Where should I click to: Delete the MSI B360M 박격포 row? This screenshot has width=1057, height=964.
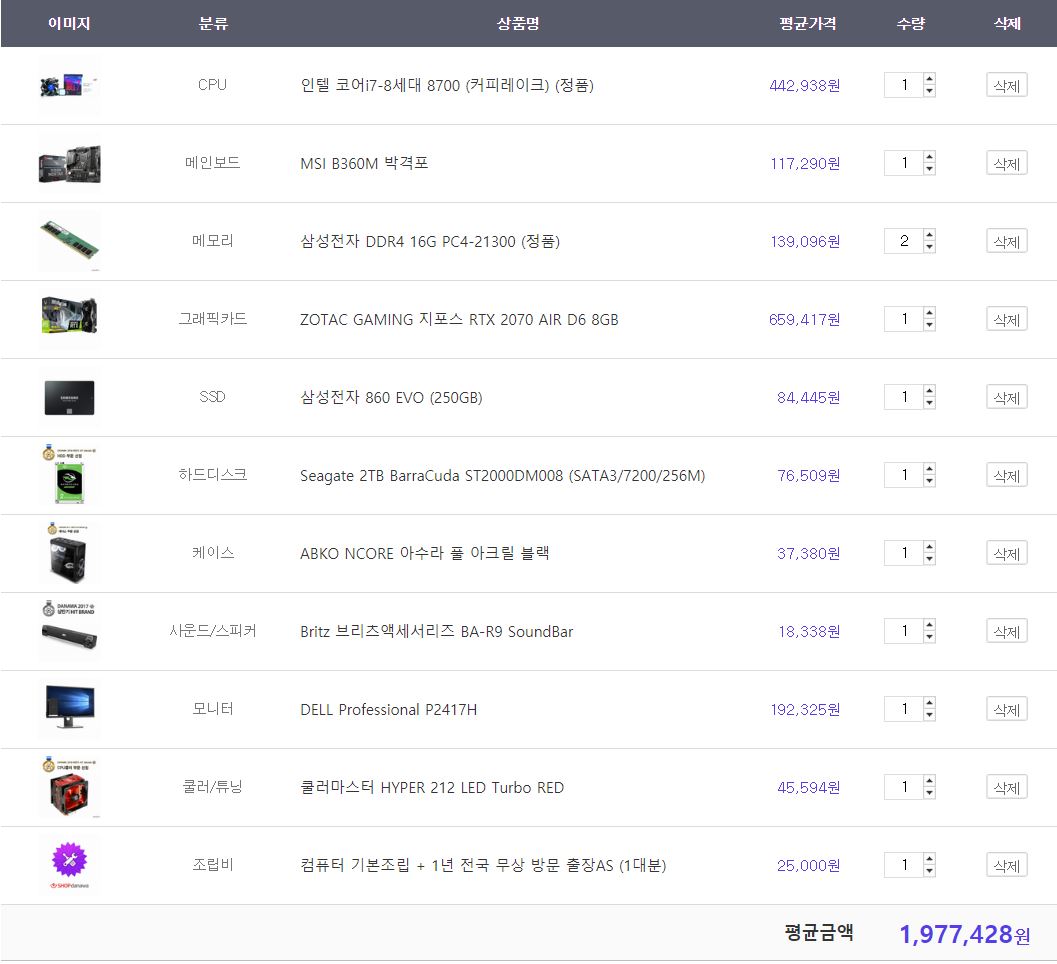click(1006, 163)
